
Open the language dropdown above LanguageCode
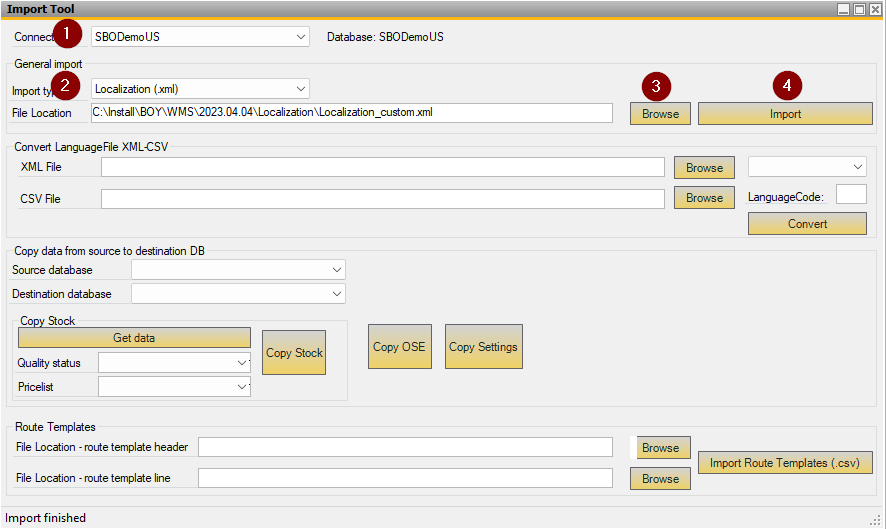(807, 167)
